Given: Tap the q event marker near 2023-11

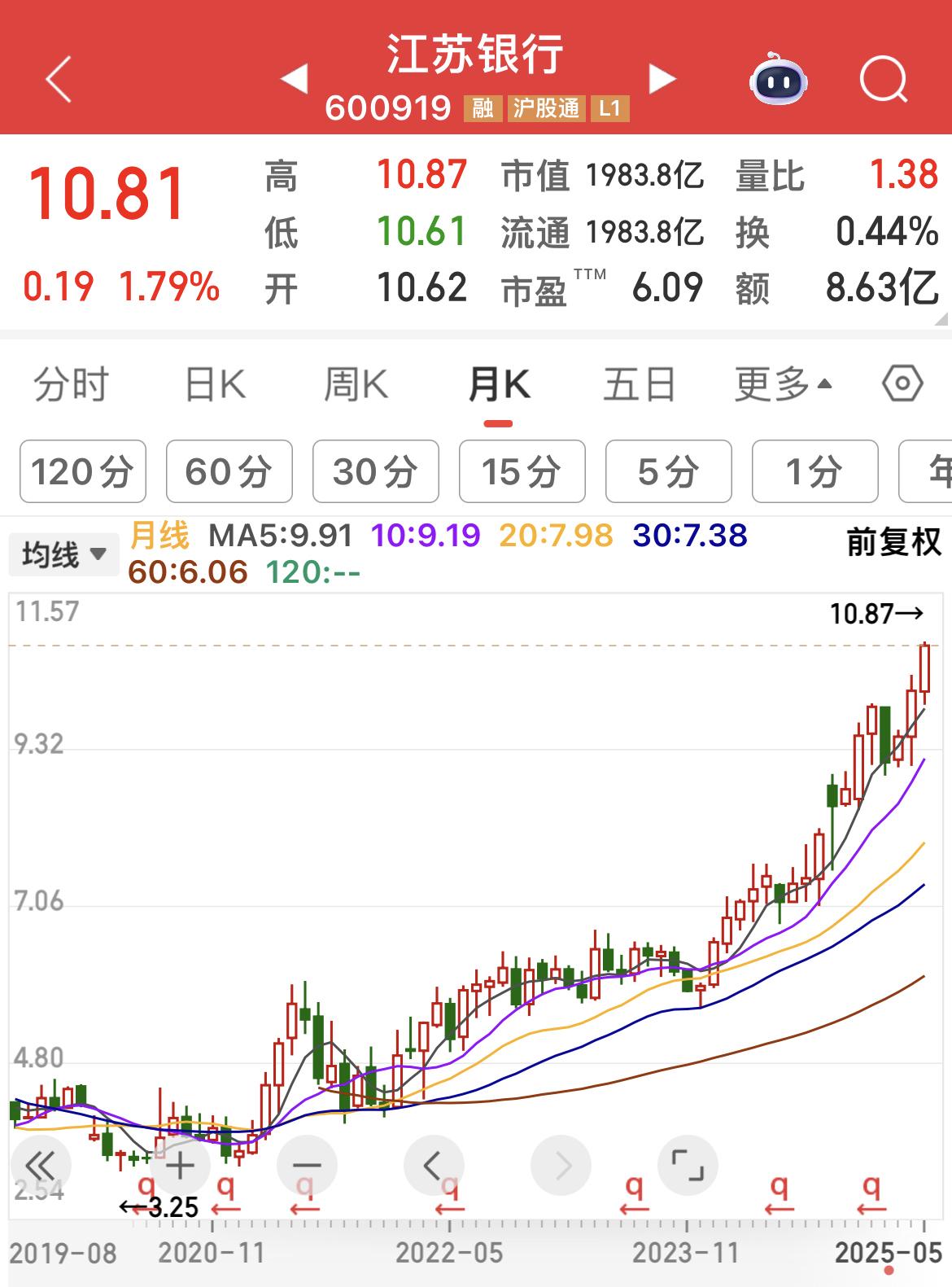Looking at the screenshot, I should [634, 1194].
